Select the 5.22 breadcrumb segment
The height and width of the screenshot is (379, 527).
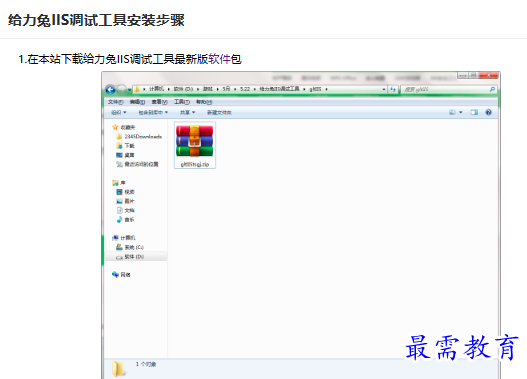click(x=245, y=89)
